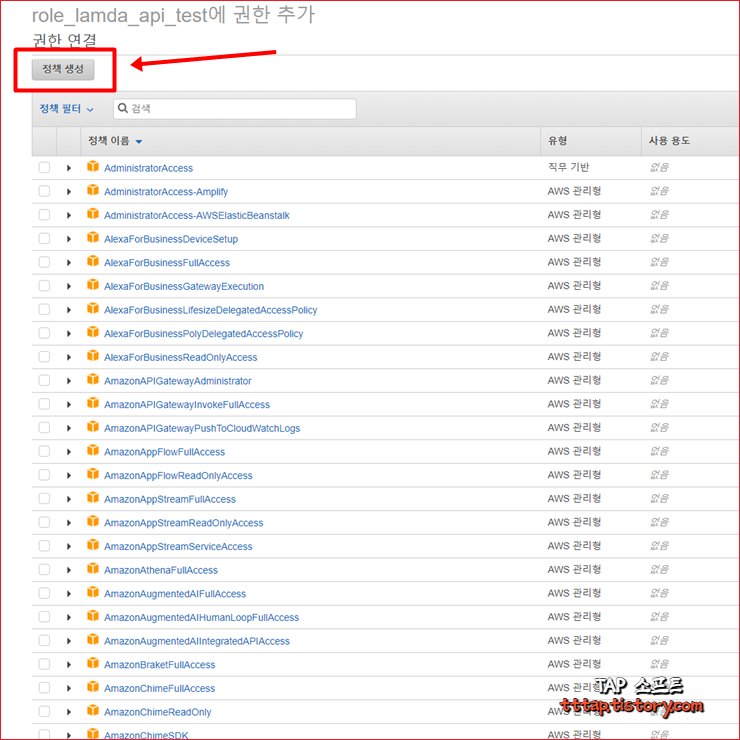The height and width of the screenshot is (740, 740).
Task: Expand the AdministratorAccess row details
Action: click(x=69, y=168)
